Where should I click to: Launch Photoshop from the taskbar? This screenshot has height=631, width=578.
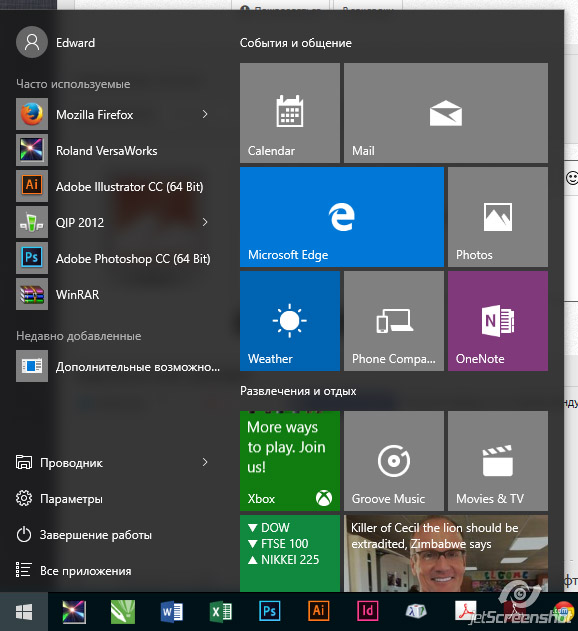(x=269, y=611)
